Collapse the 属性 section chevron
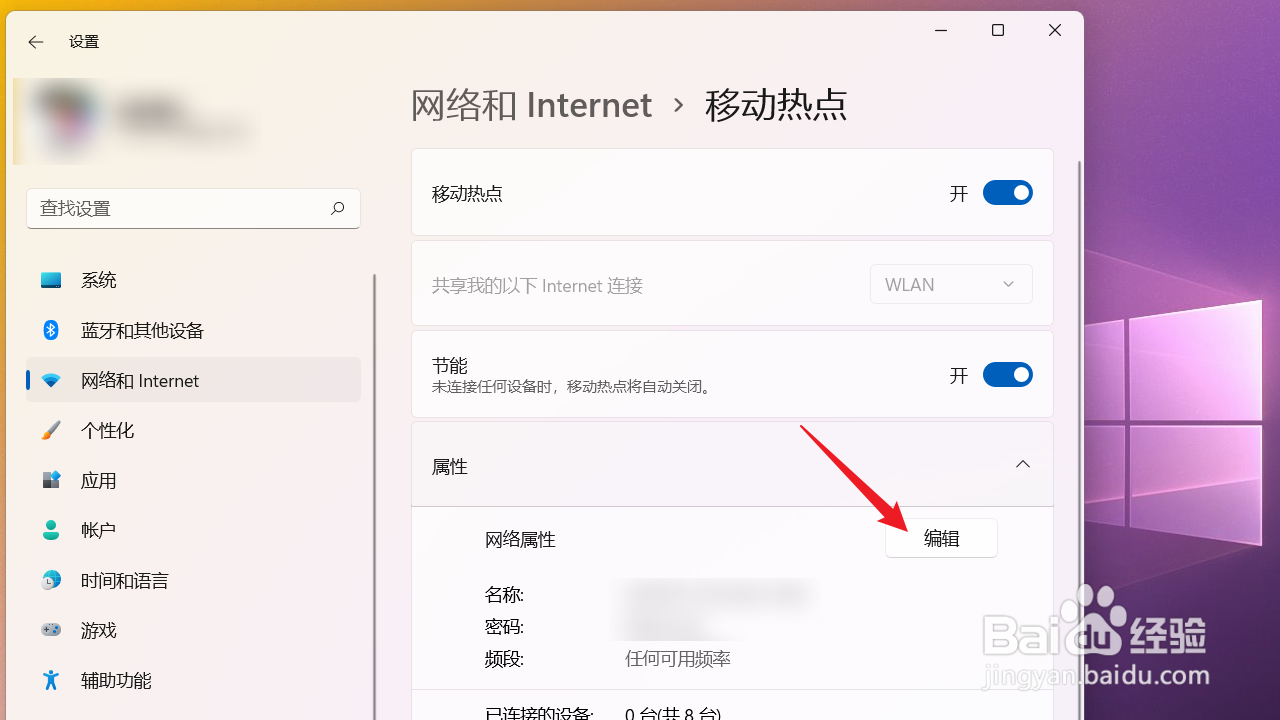1280x720 pixels. click(x=1022, y=464)
